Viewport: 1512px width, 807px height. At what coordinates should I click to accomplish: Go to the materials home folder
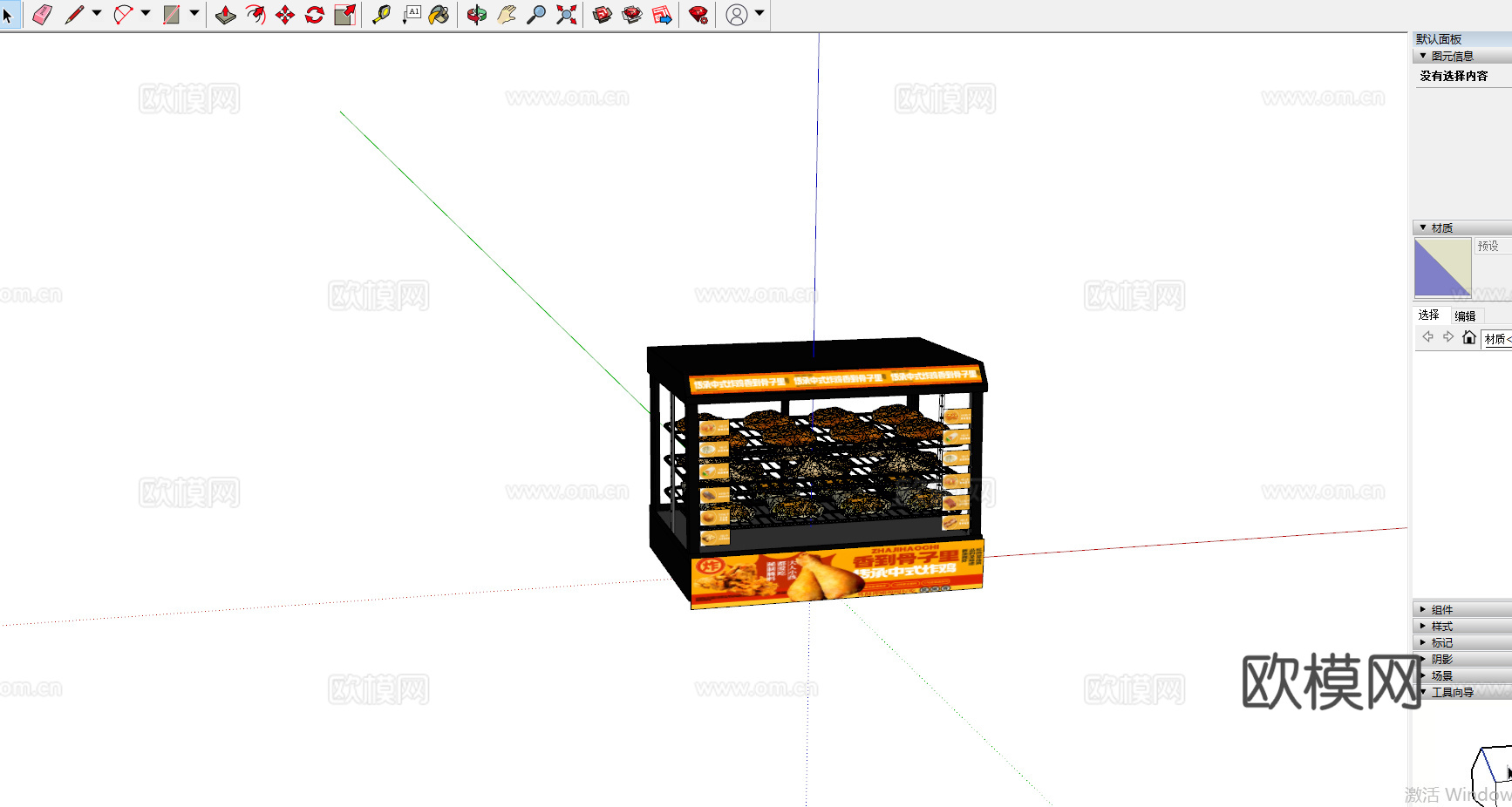[1469, 337]
